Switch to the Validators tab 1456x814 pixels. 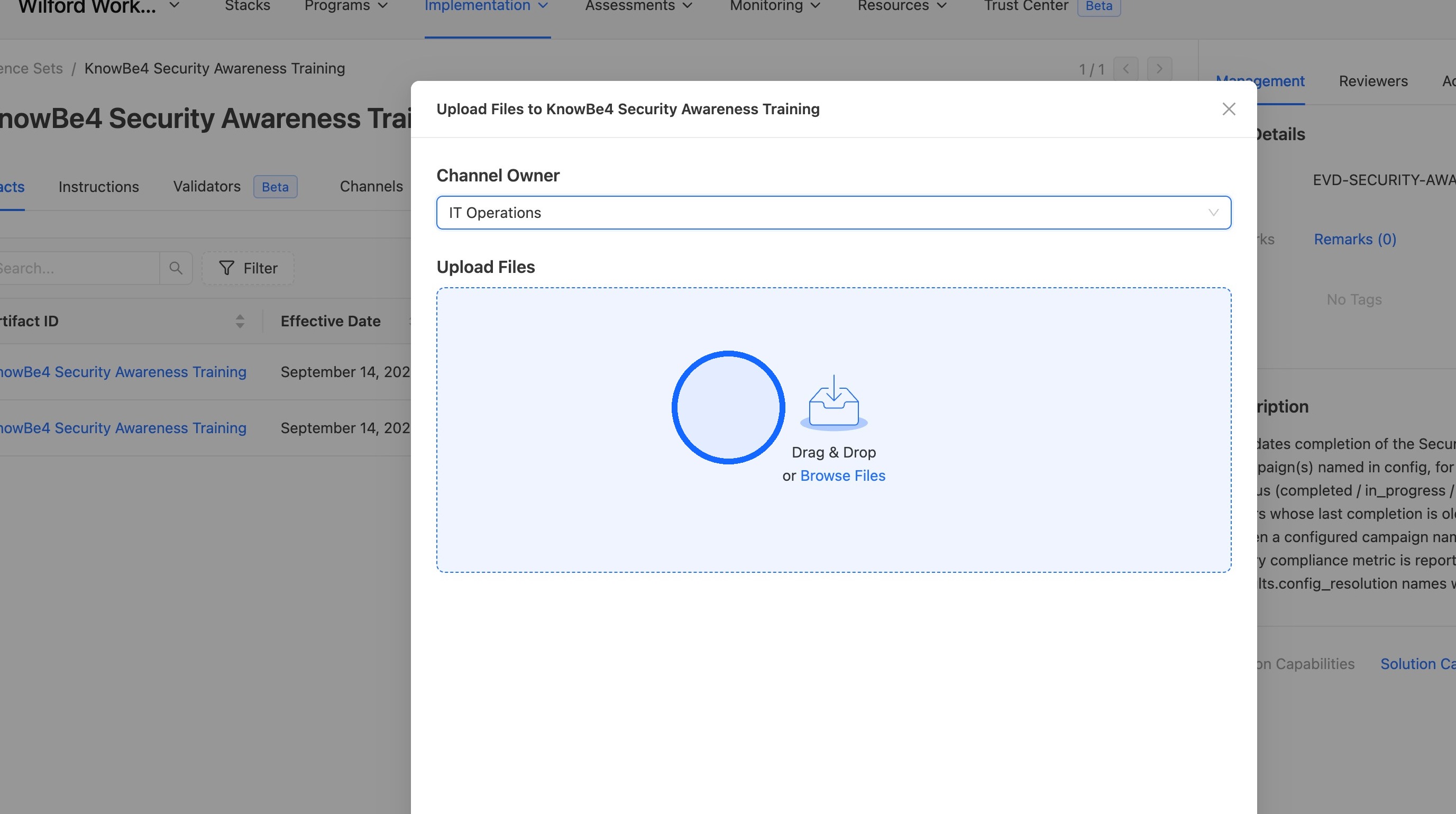coord(207,187)
